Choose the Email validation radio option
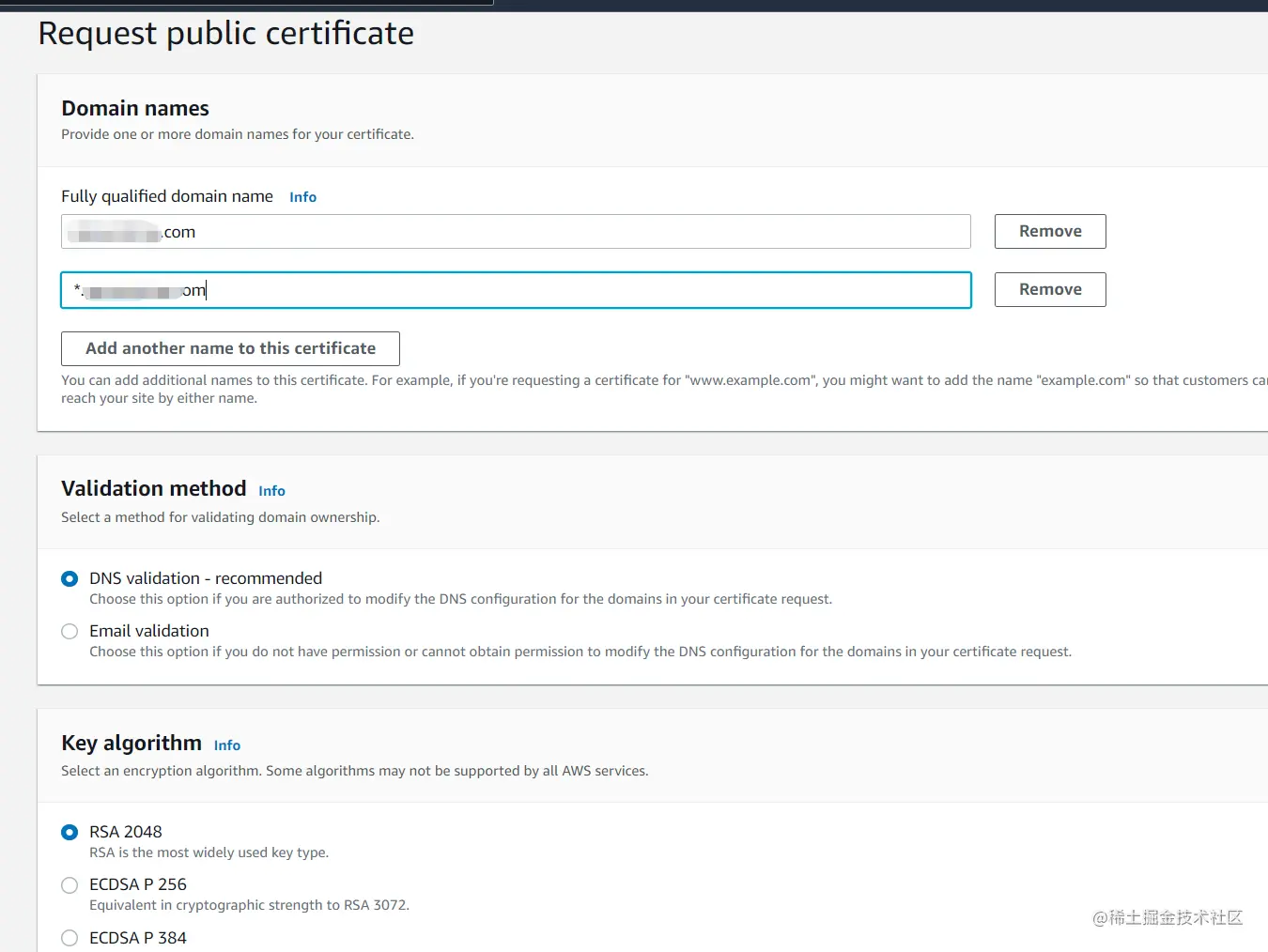The image size is (1268, 952). (x=70, y=632)
